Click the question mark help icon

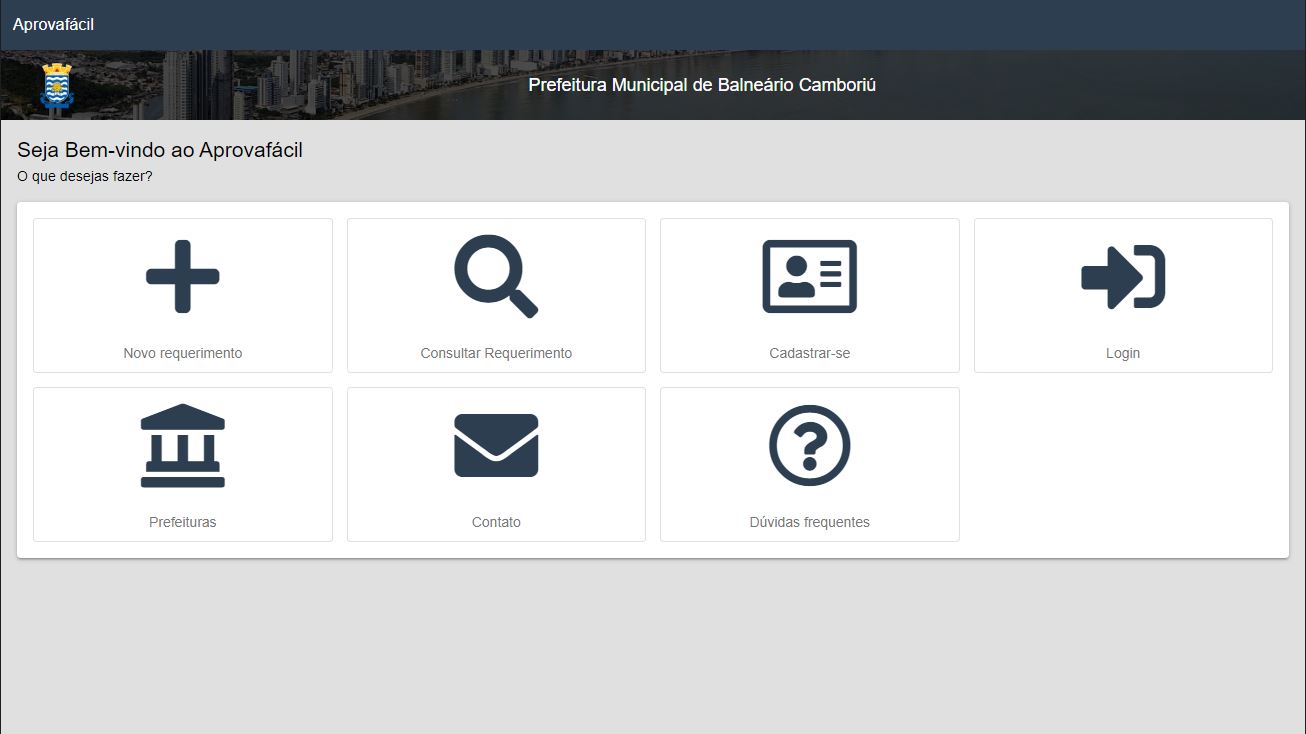[810, 446]
